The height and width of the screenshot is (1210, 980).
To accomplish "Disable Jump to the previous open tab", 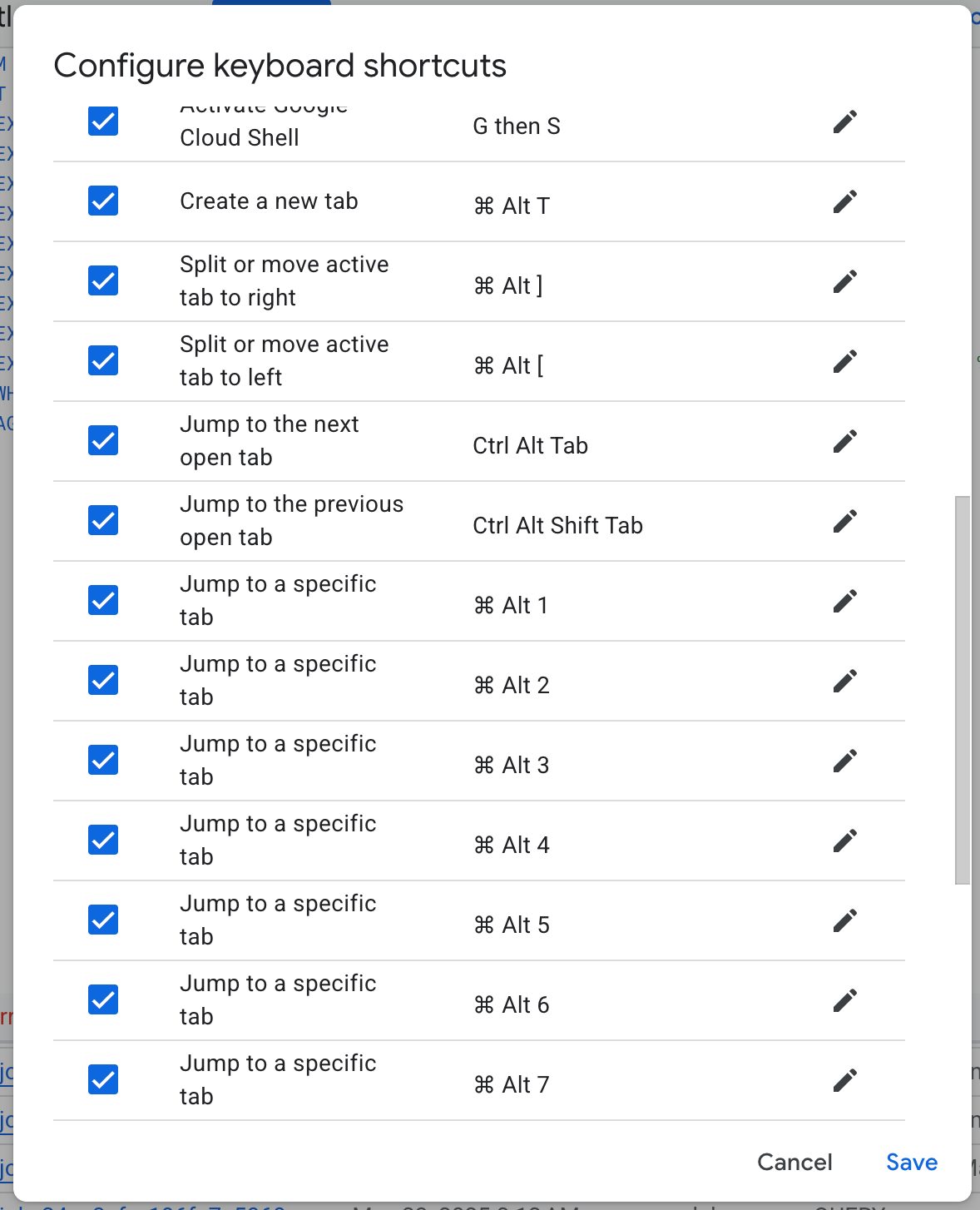I will pyautogui.click(x=103, y=520).
